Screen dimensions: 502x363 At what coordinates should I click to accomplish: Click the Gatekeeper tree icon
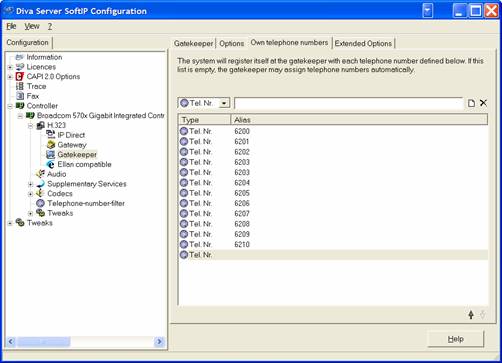(x=51, y=154)
